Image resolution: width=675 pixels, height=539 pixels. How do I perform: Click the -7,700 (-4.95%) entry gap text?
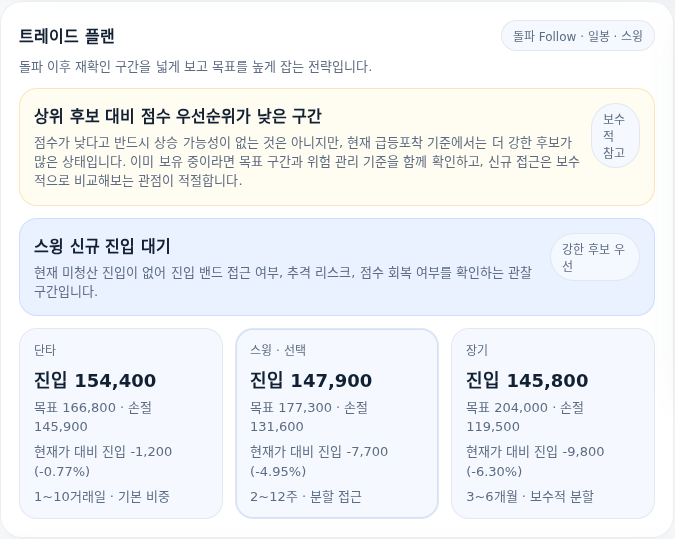[319, 461]
